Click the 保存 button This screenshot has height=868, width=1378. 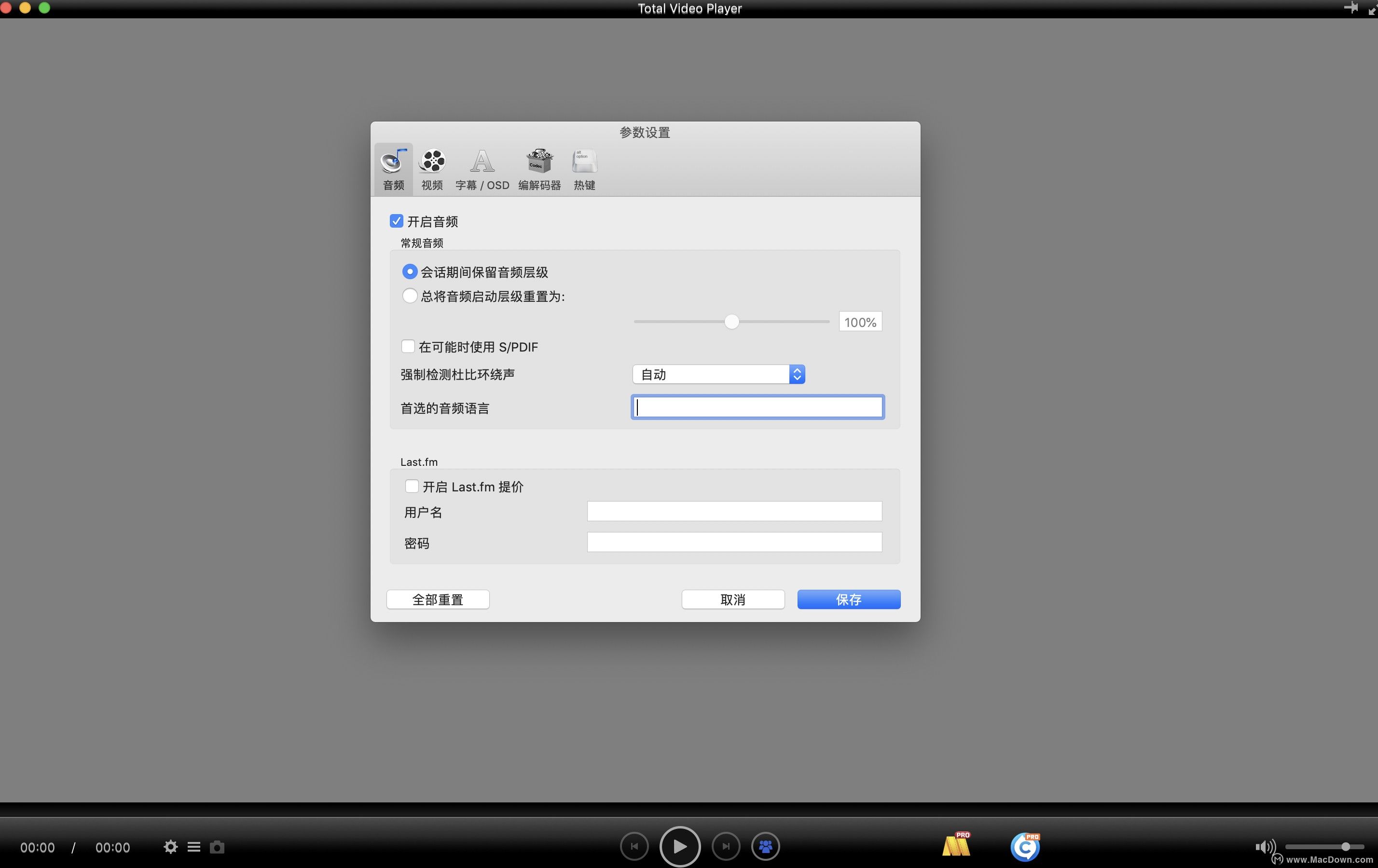[x=849, y=599]
